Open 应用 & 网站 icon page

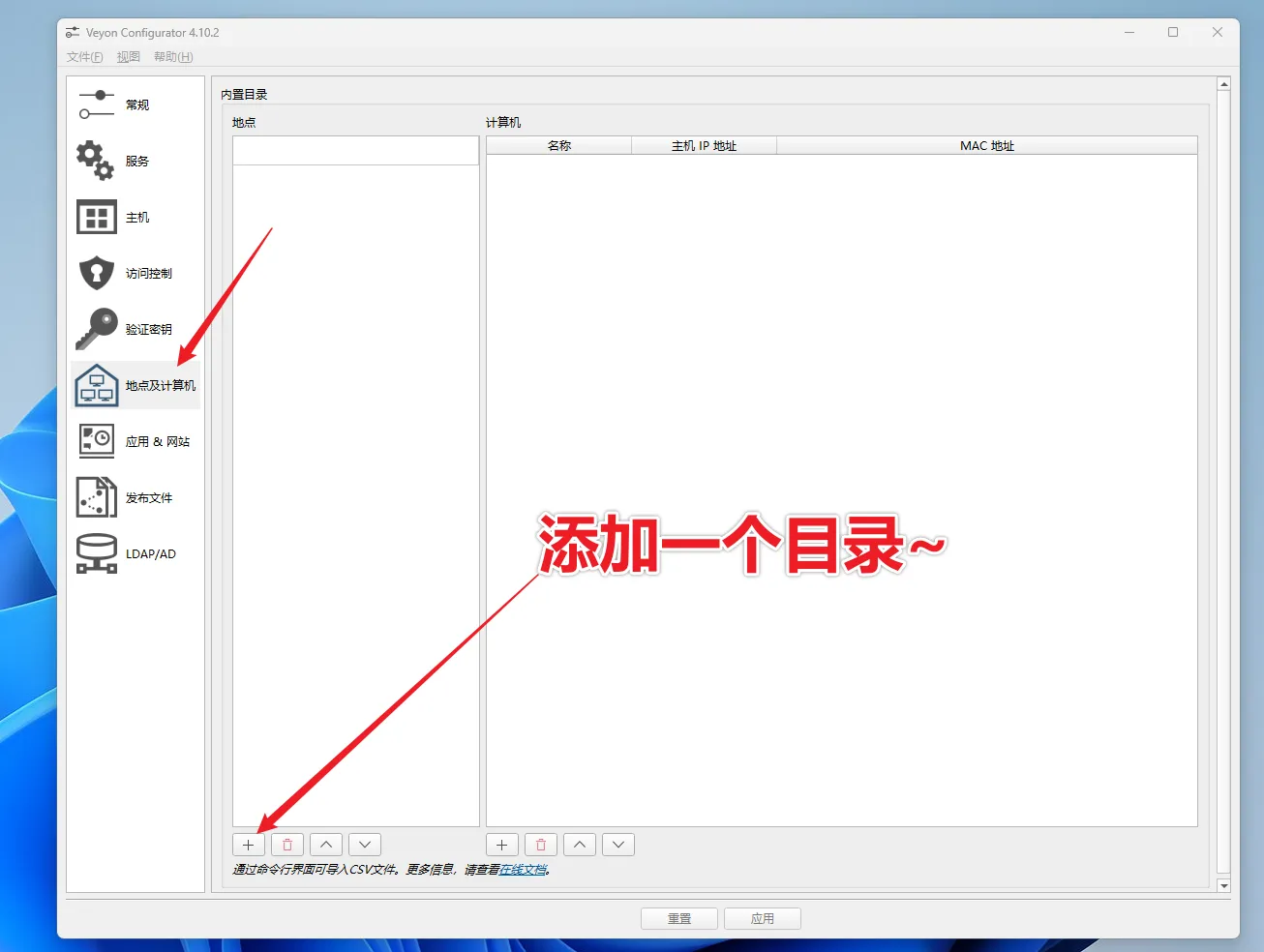click(96, 441)
